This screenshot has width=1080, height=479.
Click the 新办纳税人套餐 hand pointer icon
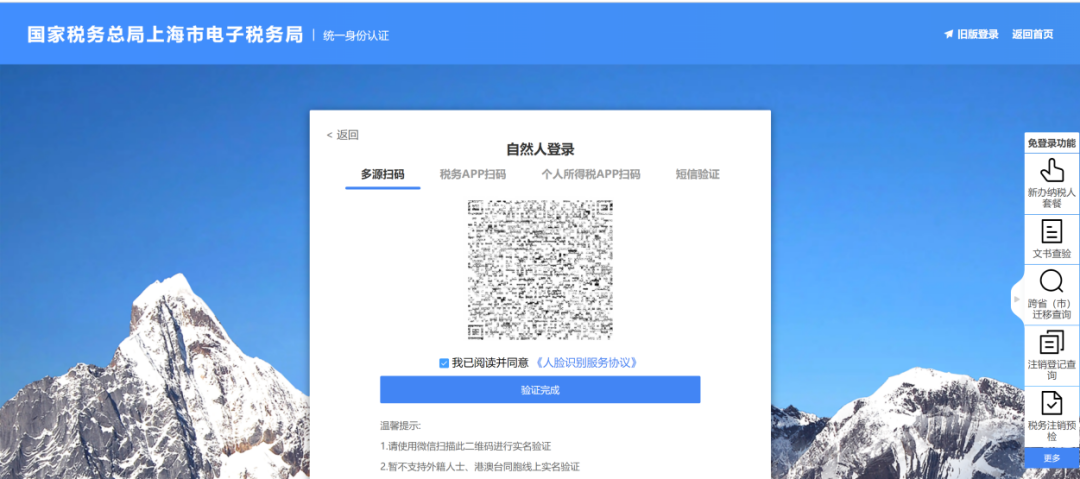coord(1051,170)
